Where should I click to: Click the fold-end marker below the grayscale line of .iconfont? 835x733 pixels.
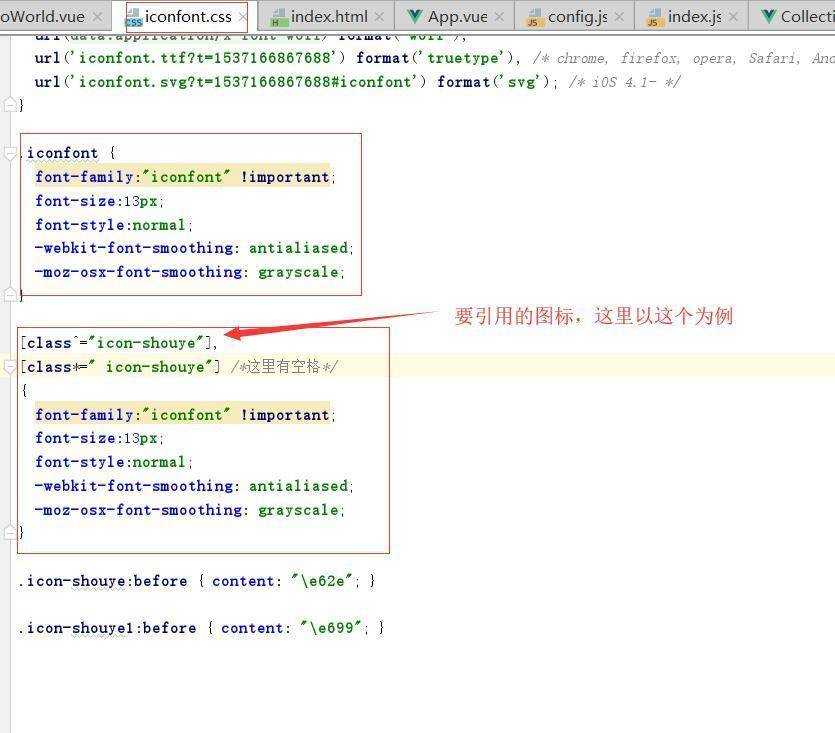point(10,295)
